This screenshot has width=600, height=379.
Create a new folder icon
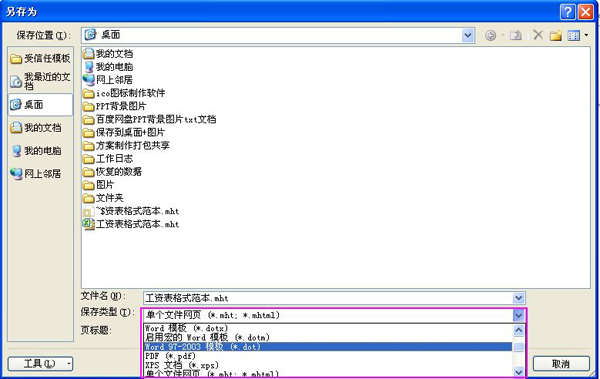click(556, 36)
